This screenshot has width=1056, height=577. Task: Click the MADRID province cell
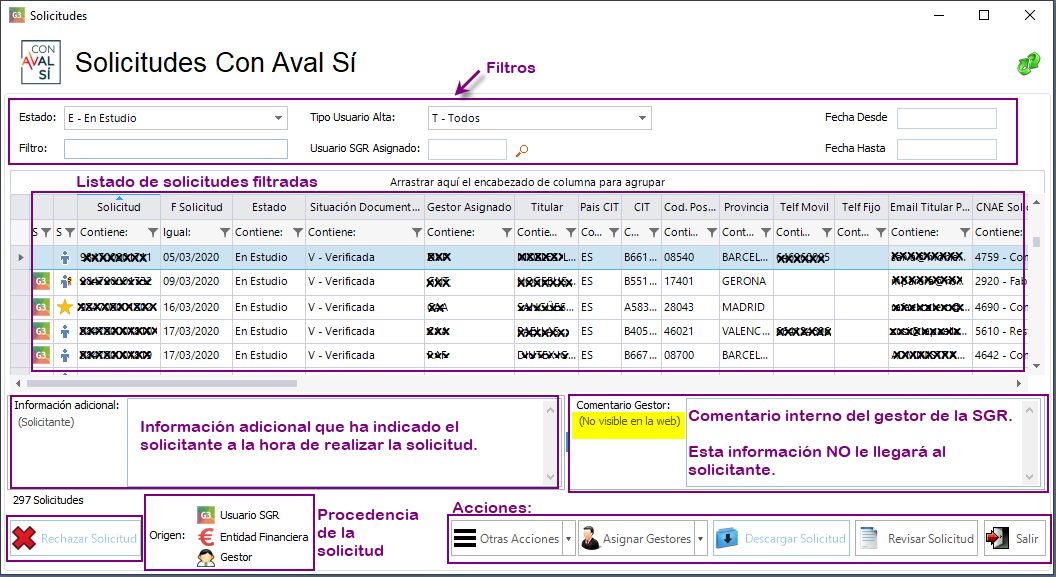[x=744, y=307]
